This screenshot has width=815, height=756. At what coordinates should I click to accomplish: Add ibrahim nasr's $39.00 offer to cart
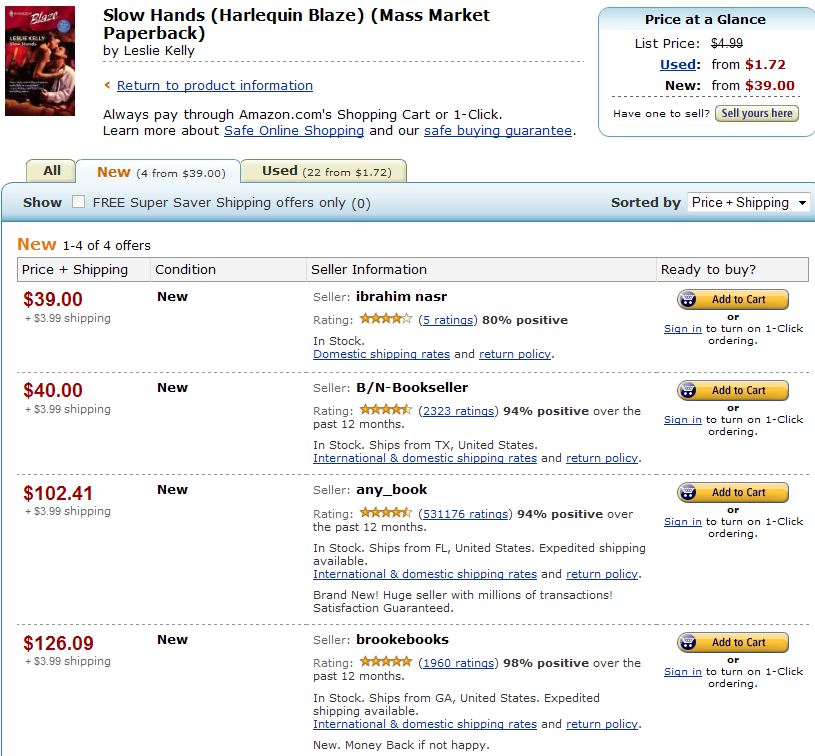pos(733,299)
